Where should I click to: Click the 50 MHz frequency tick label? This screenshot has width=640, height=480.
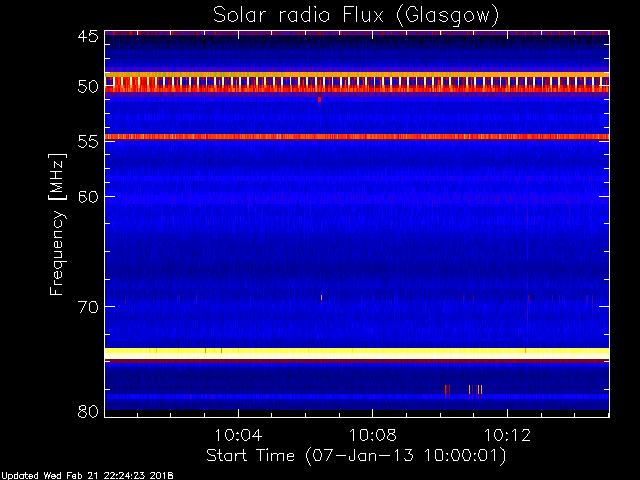(87, 87)
